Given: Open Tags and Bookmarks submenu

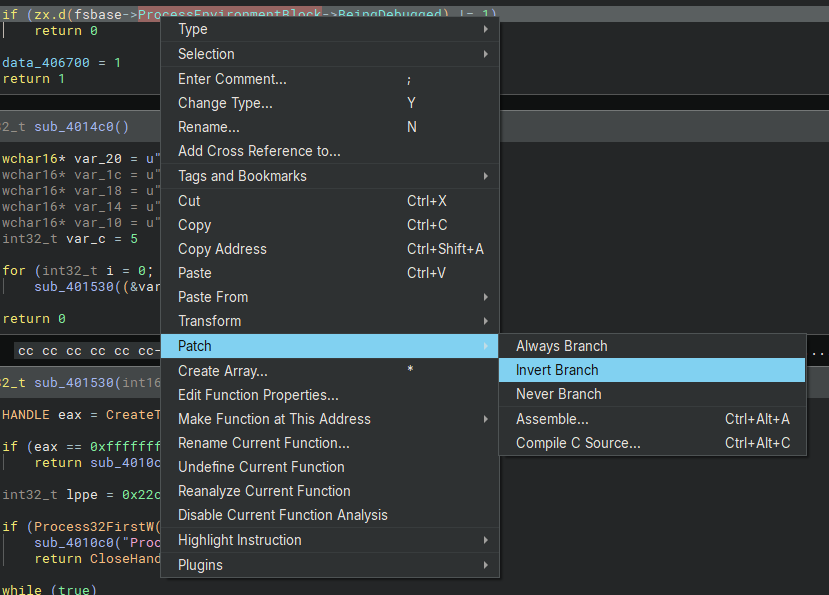Looking at the screenshot, I should [x=329, y=176].
